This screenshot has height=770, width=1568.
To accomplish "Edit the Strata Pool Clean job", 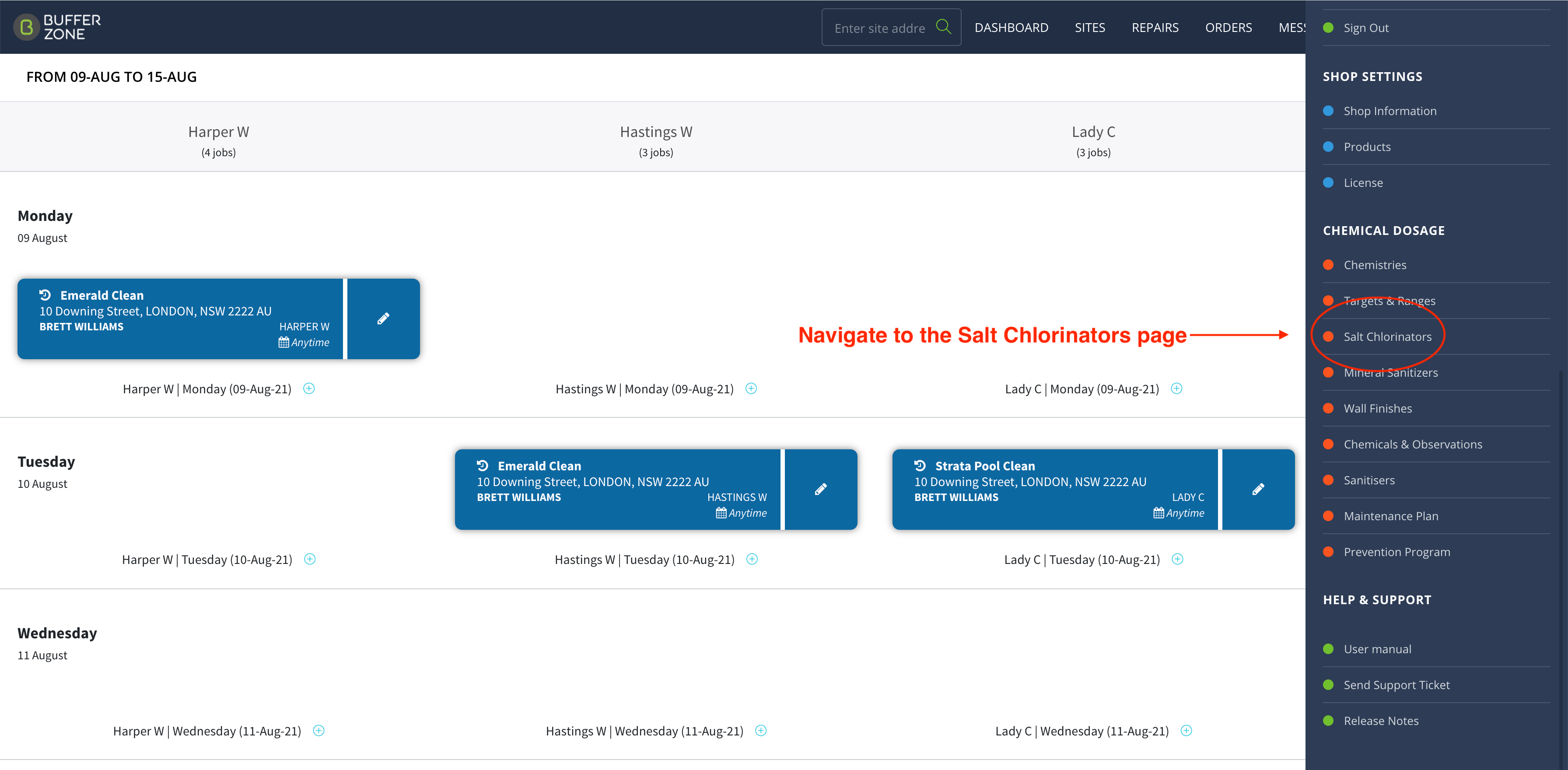I will click(1258, 490).
